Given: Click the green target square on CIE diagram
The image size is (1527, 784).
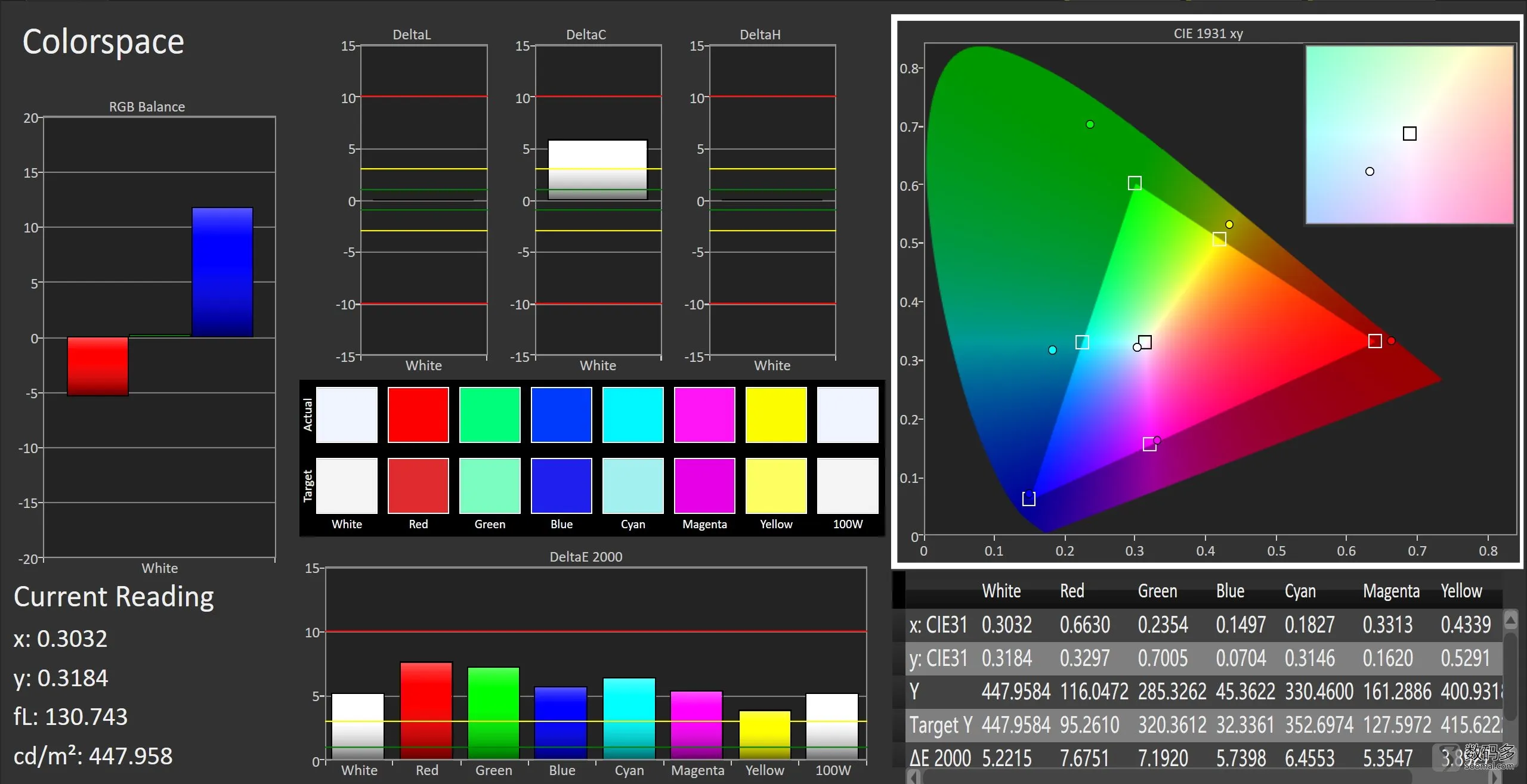Looking at the screenshot, I should (x=1135, y=183).
